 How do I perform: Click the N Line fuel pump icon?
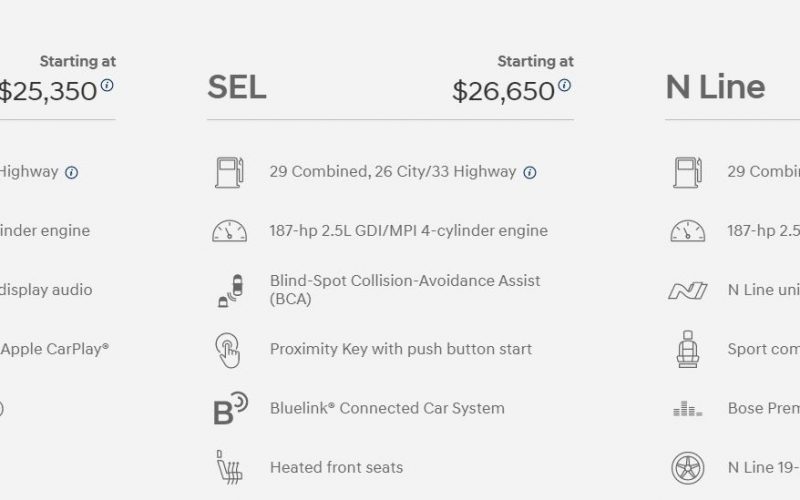687,172
